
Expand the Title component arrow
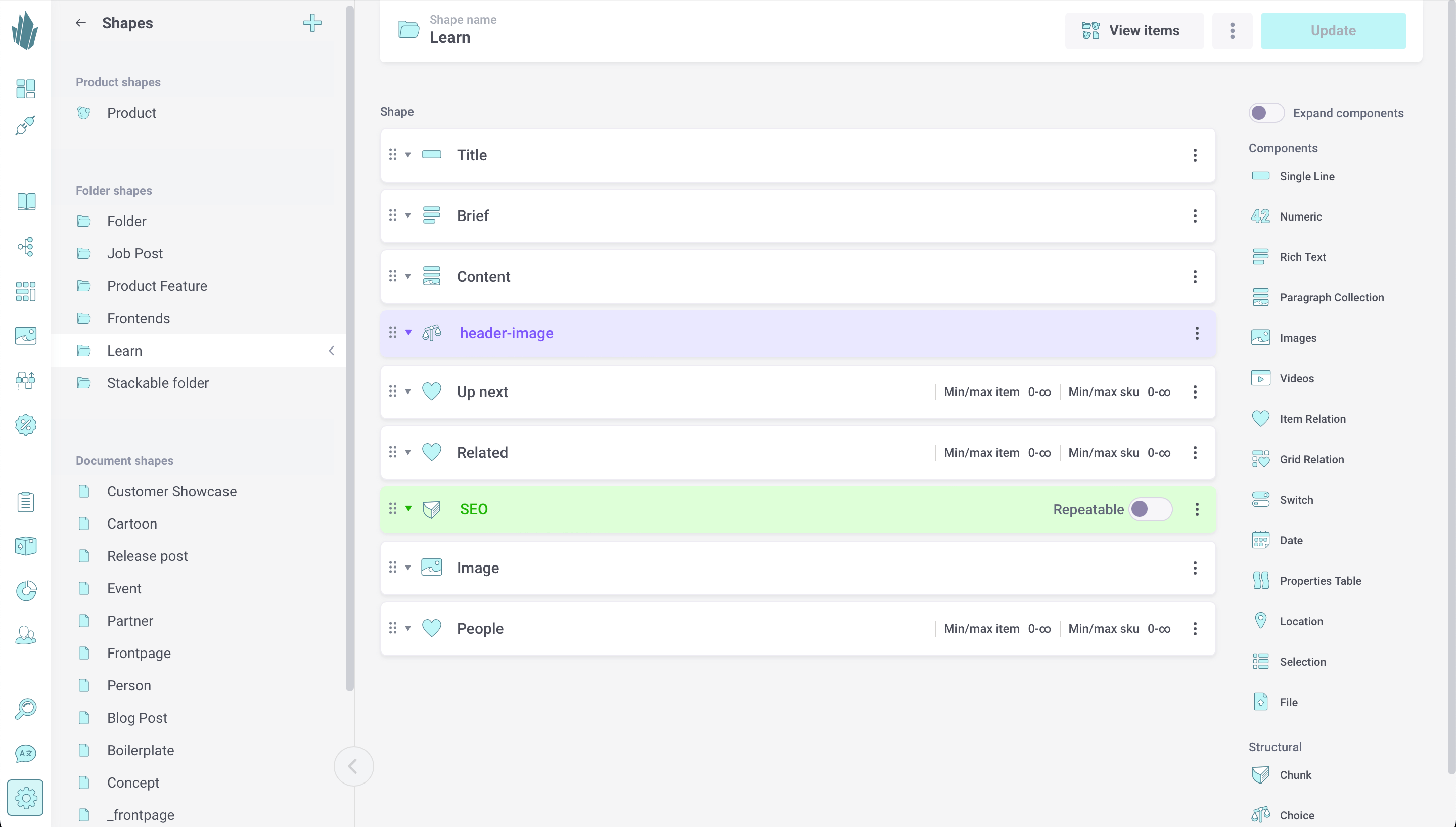(x=407, y=155)
